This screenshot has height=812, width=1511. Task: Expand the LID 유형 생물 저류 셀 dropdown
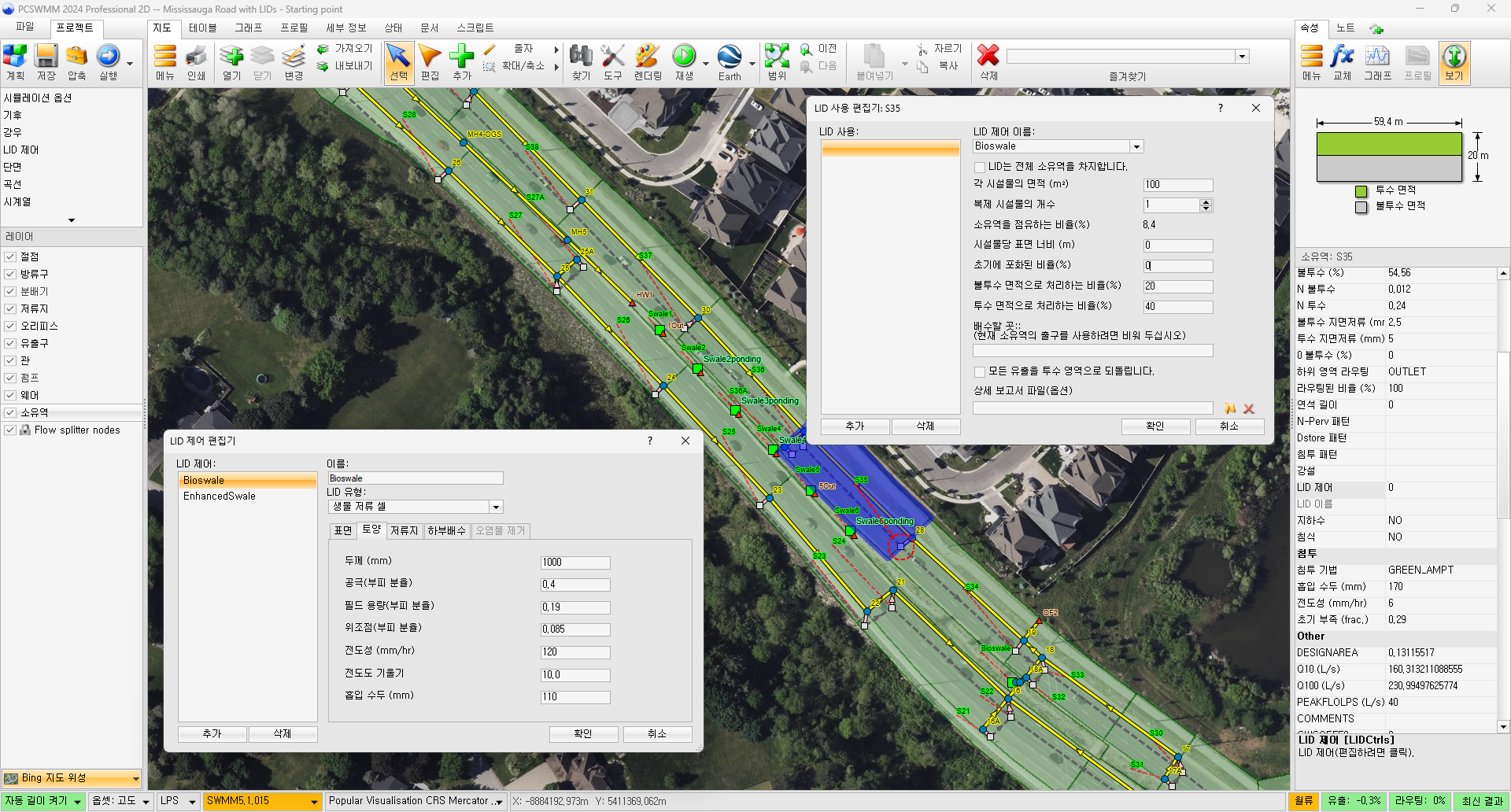coord(496,507)
